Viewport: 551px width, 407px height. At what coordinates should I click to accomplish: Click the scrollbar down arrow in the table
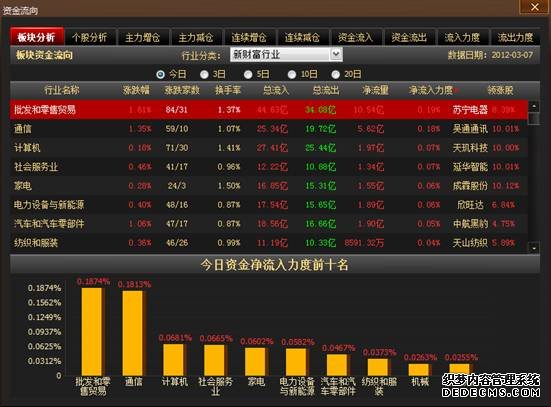click(x=534, y=248)
